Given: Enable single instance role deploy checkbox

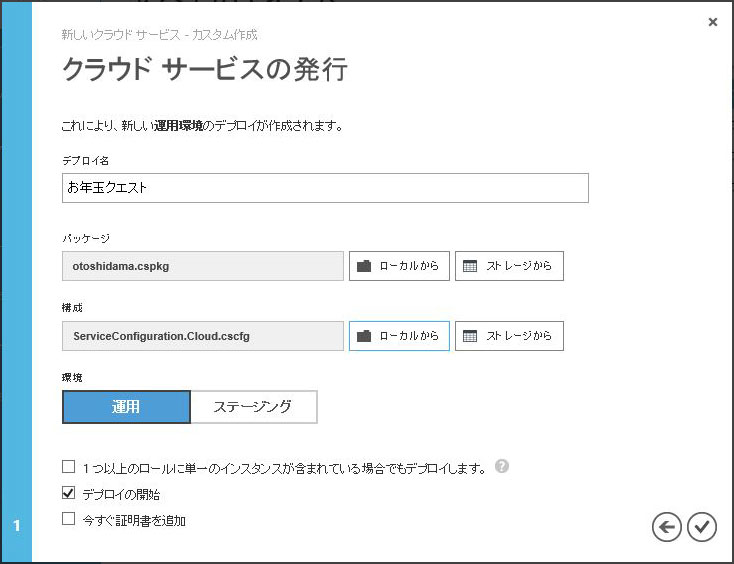Looking at the screenshot, I should pos(68,467).
